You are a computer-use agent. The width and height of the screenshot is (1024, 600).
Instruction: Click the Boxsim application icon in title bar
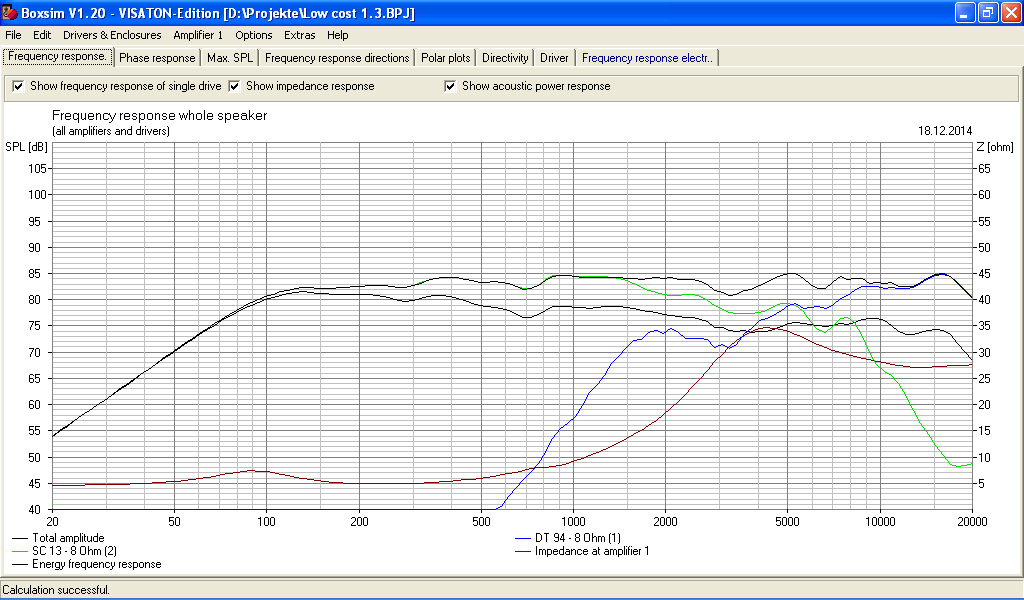10,12
